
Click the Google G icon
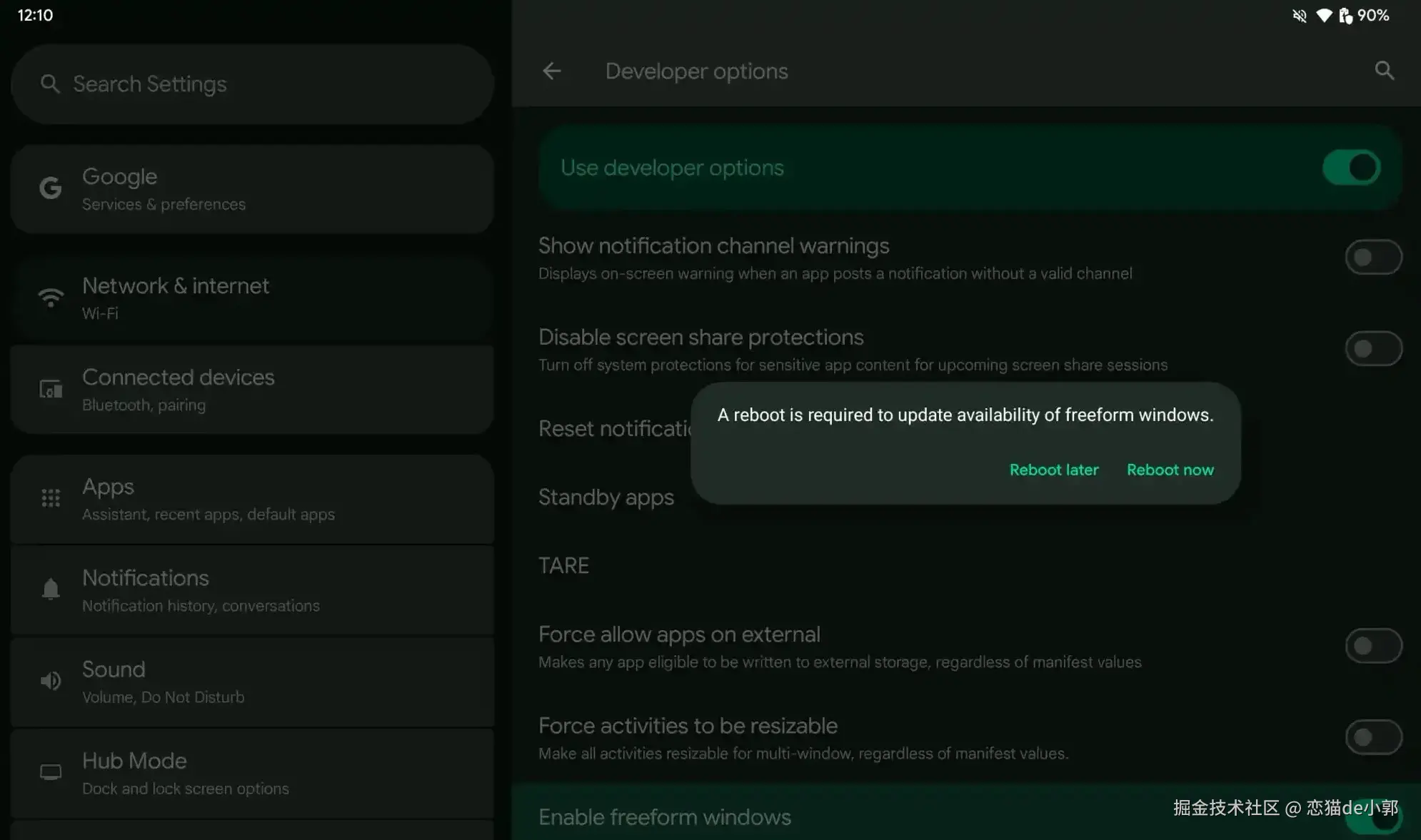pyautogui.click(x=50, y=188)
